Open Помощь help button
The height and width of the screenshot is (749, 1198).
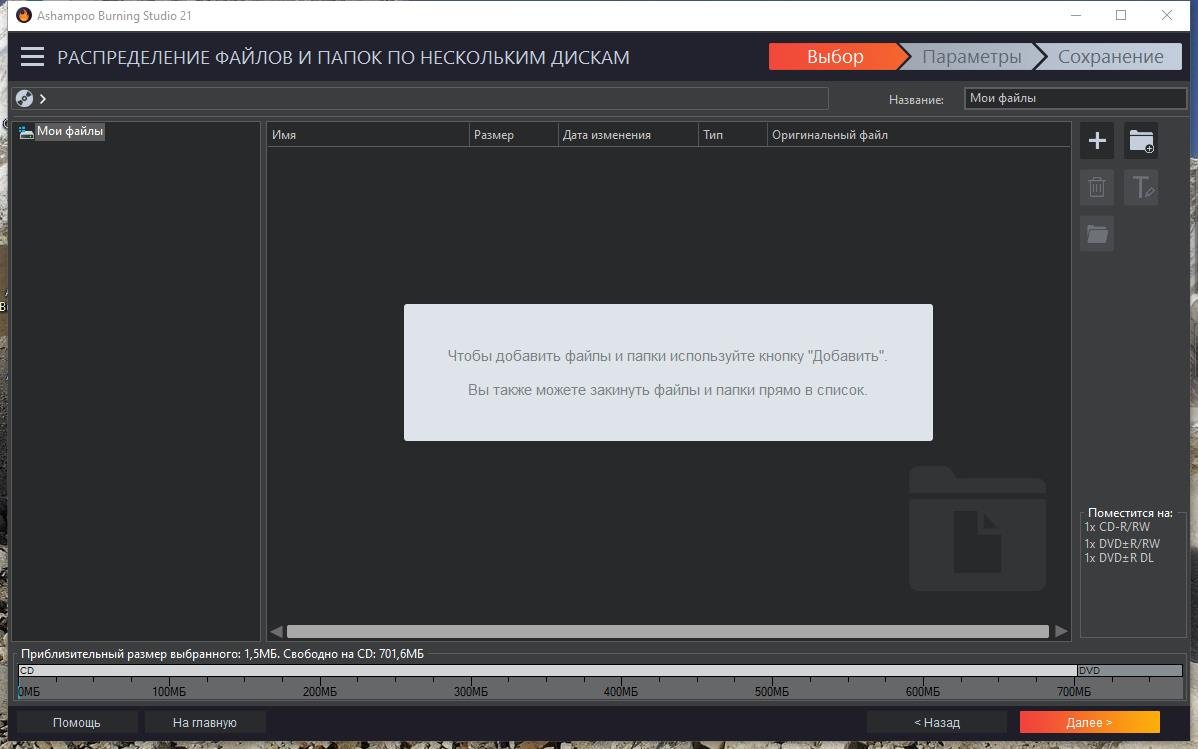tap(77, 722)
